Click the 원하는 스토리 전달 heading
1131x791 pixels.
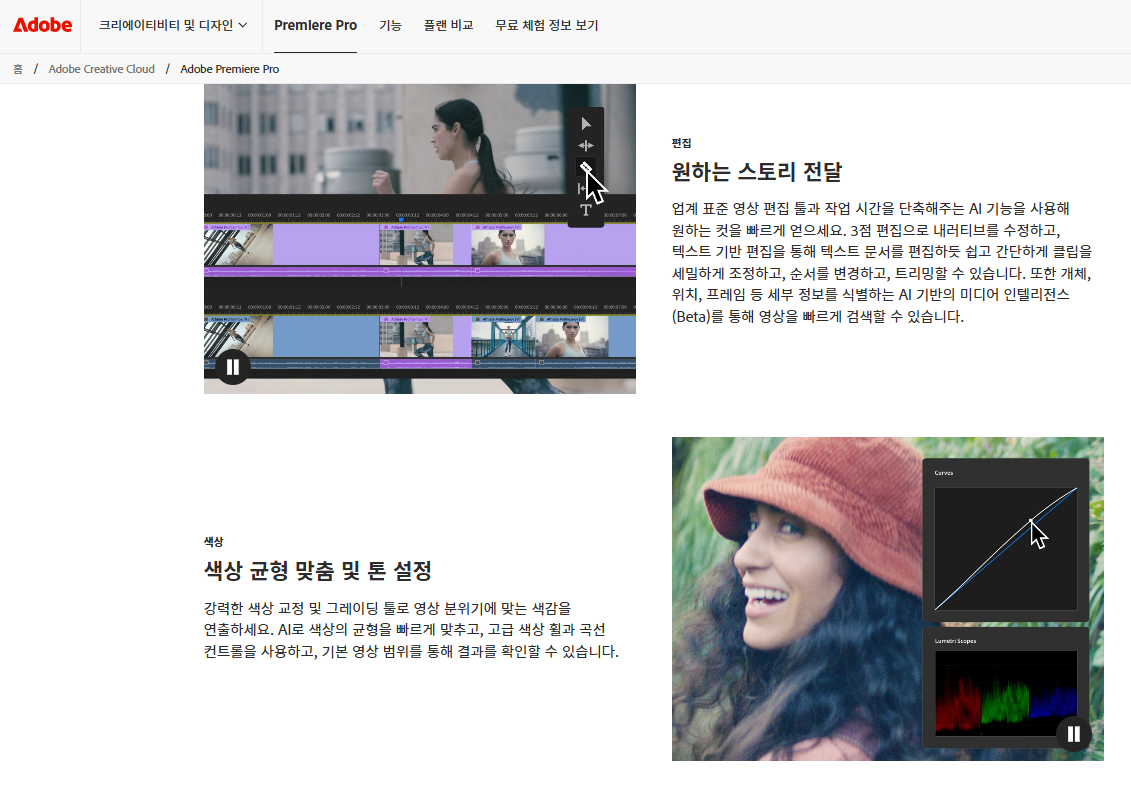point(757,172)
